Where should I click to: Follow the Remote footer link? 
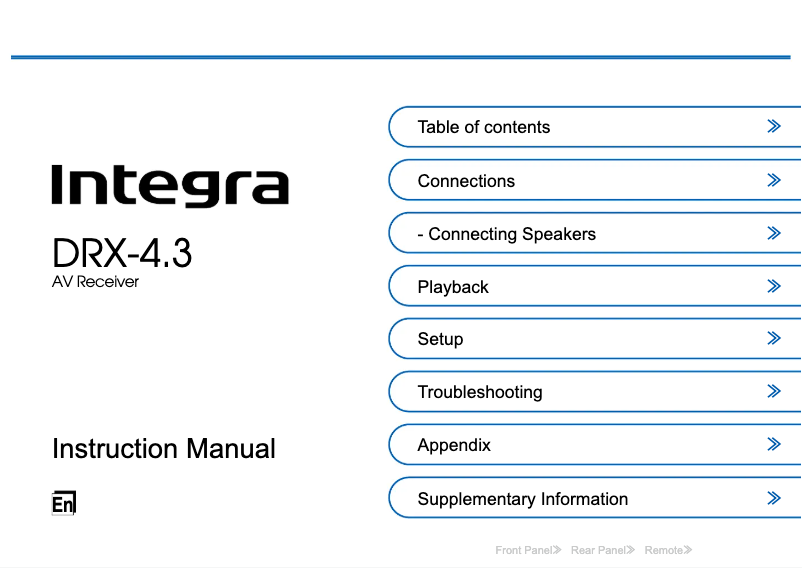point(668,550)
